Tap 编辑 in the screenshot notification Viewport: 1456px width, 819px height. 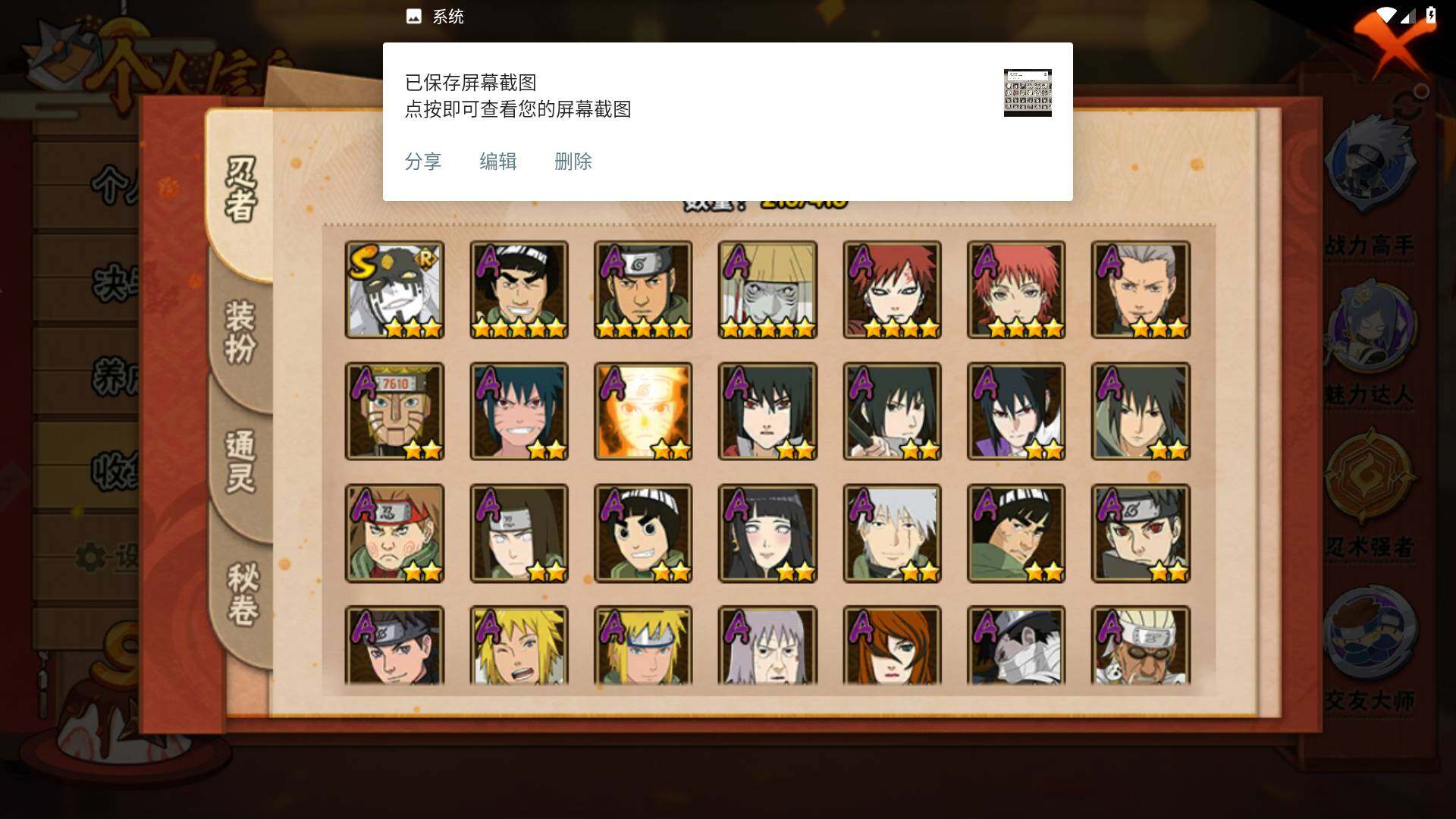point(498,162)
